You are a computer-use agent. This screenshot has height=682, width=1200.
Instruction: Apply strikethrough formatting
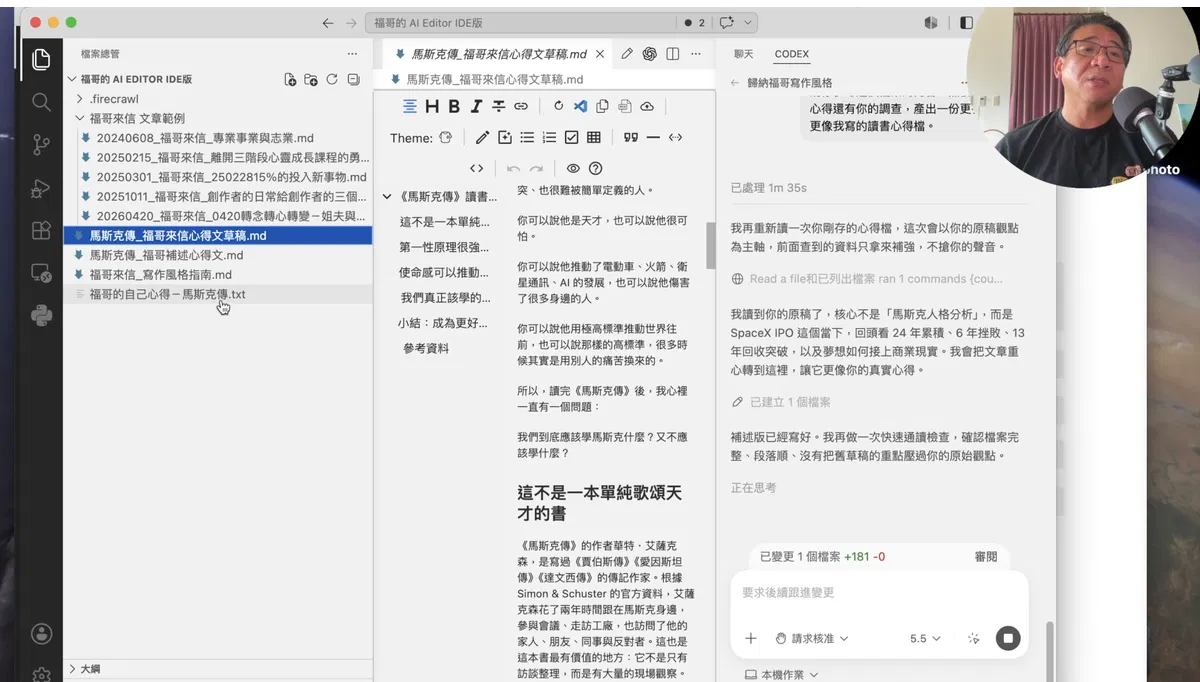[498, 106]
